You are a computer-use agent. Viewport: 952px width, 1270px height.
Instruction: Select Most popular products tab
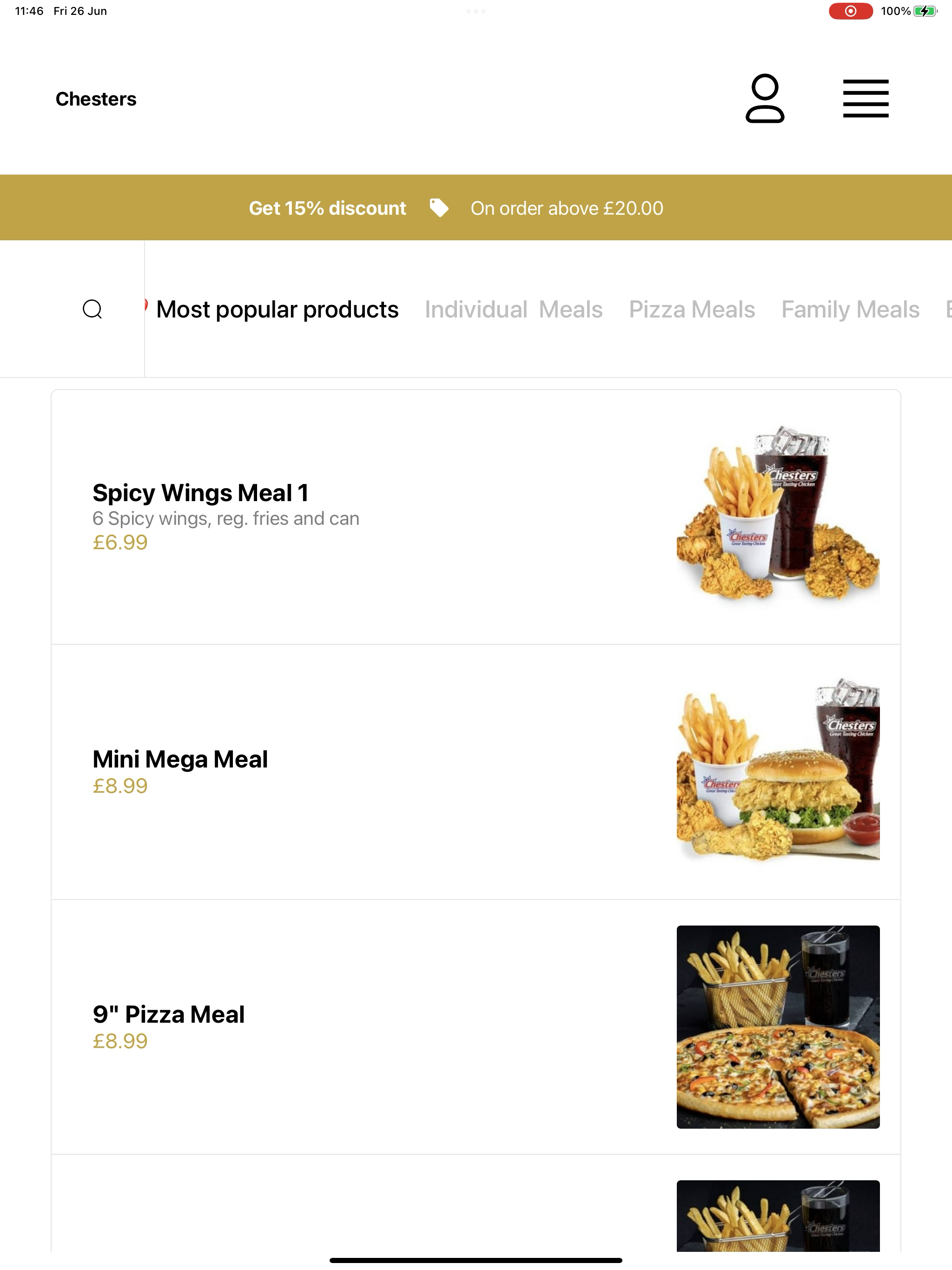click(x=278, y=310)
